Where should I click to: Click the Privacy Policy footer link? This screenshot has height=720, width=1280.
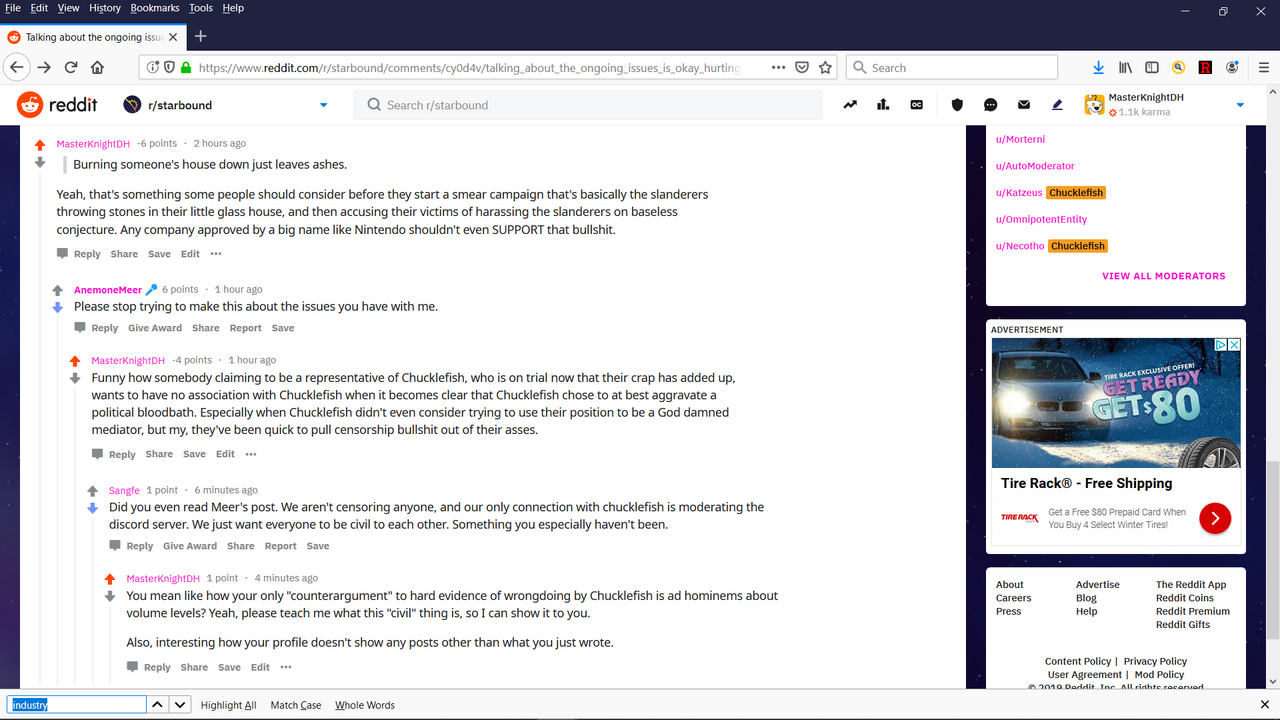point(1155,661)
